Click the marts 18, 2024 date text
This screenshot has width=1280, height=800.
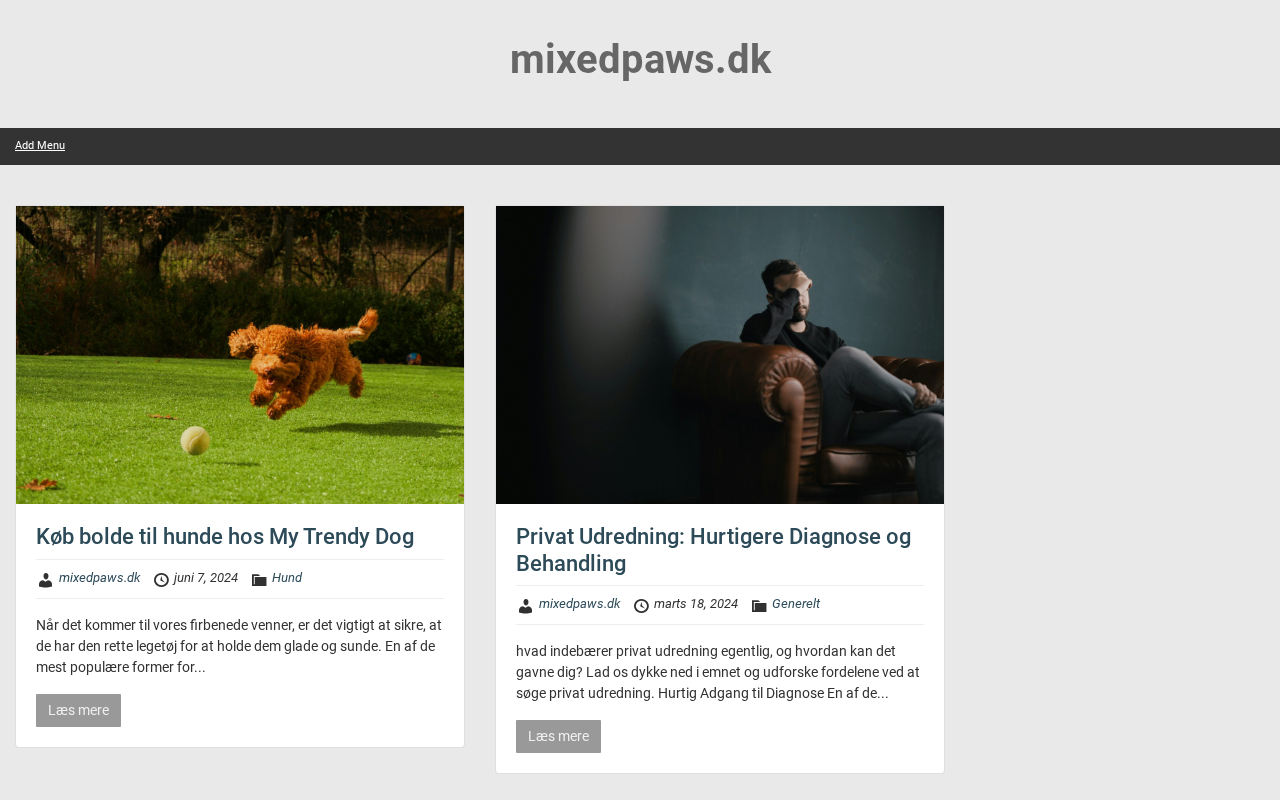696,604
